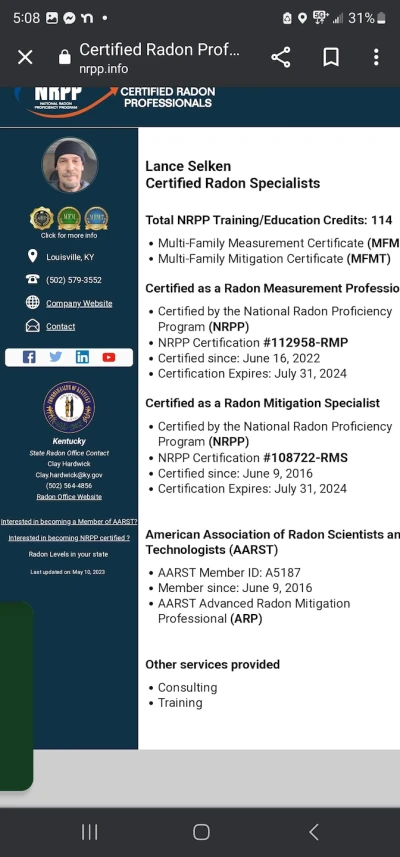Screen dimensions: 400x857
Task: Tap the Android home button
Action: pos(201,832)
